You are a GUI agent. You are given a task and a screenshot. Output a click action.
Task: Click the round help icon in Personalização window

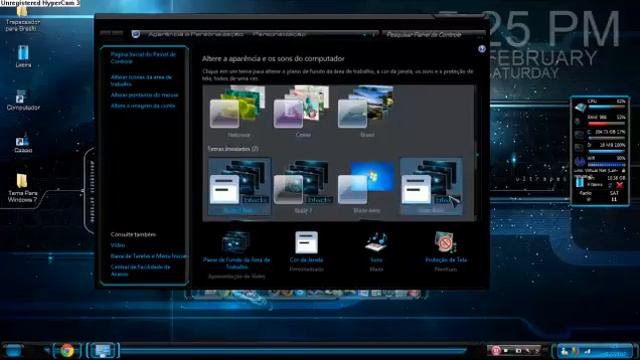pos(482,49)
